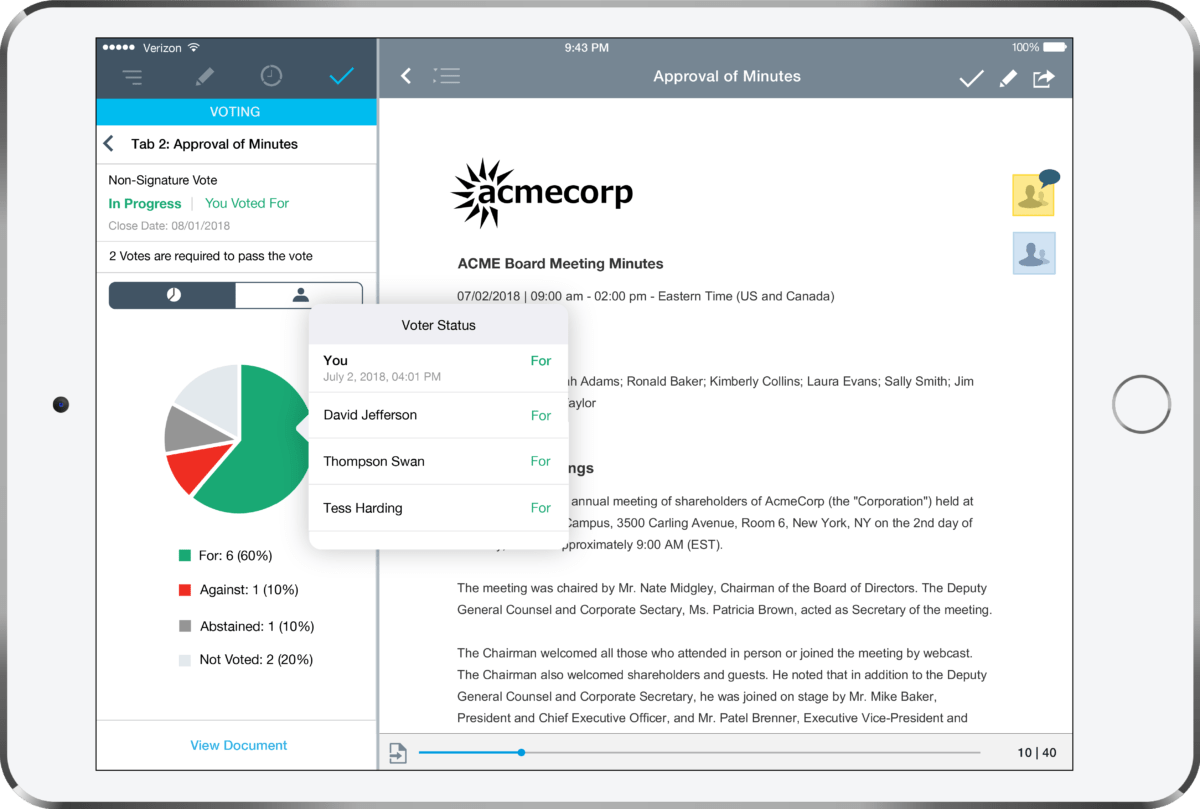Image resolution: width=1200 pixels, height=809 pixels.
Task: Open the clock history icon in sidebar
Action: tap(271, 76)
